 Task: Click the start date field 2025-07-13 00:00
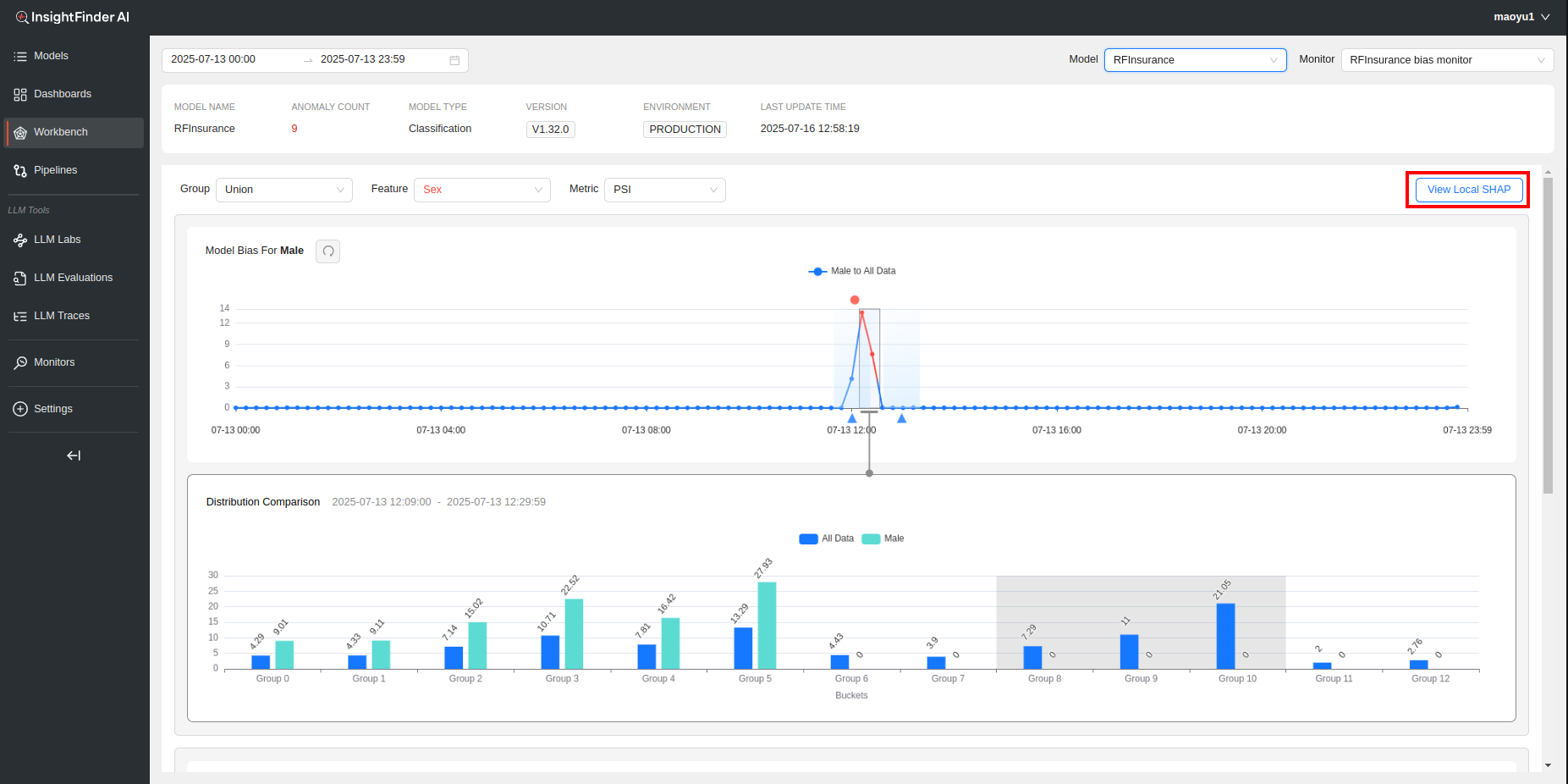(x=213, y=59)
